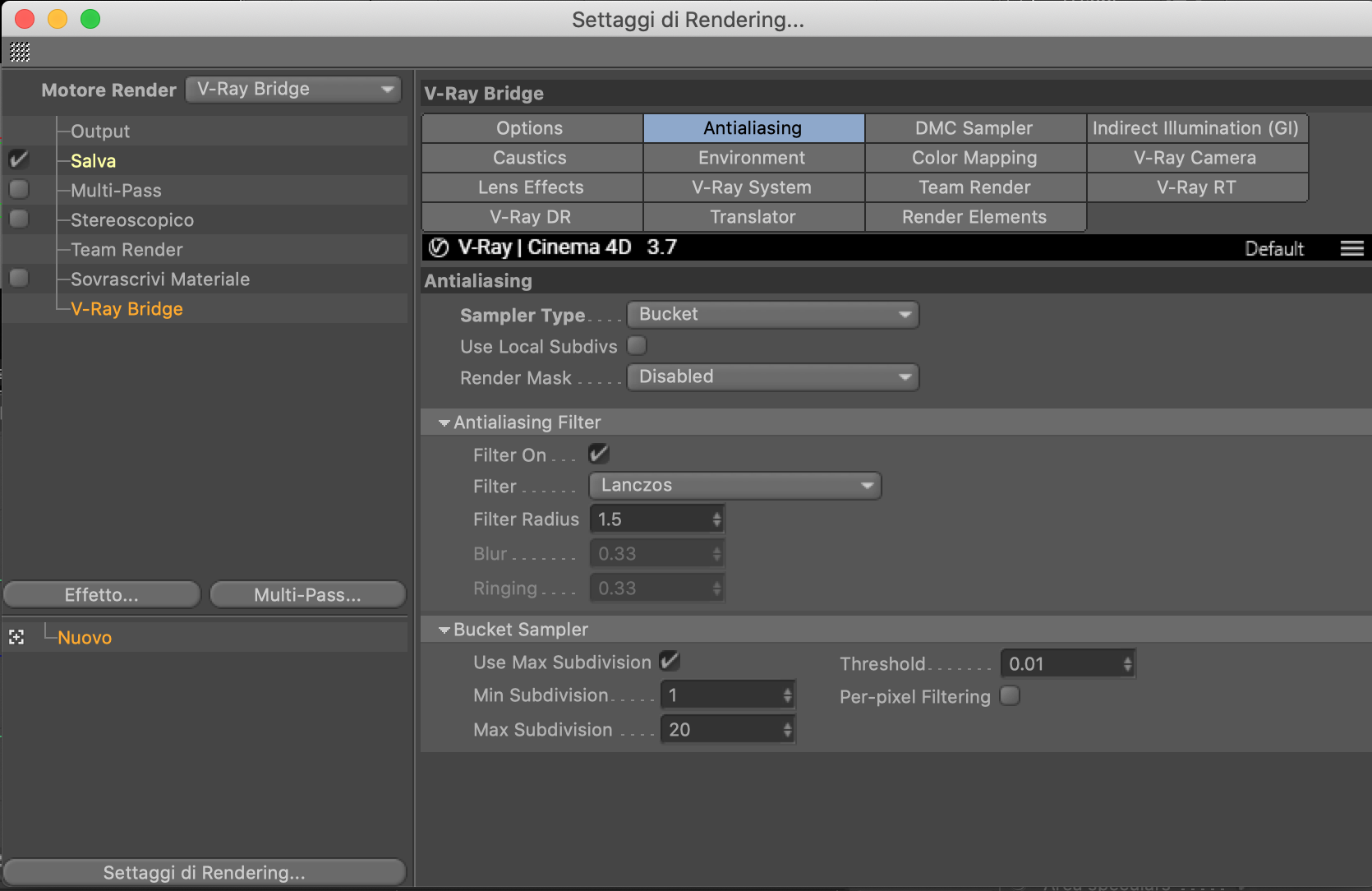Select Output in the settings tree
1372x891 pixels.
[100, 132]
